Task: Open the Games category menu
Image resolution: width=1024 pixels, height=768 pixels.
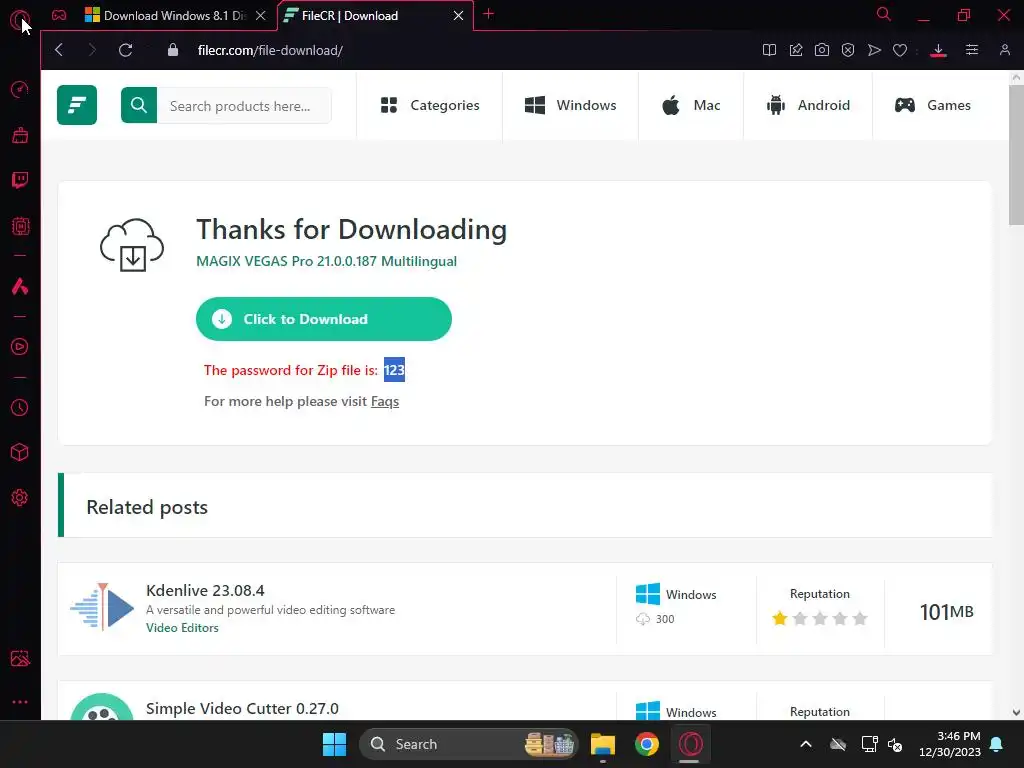Action: [x=933, y=105]
